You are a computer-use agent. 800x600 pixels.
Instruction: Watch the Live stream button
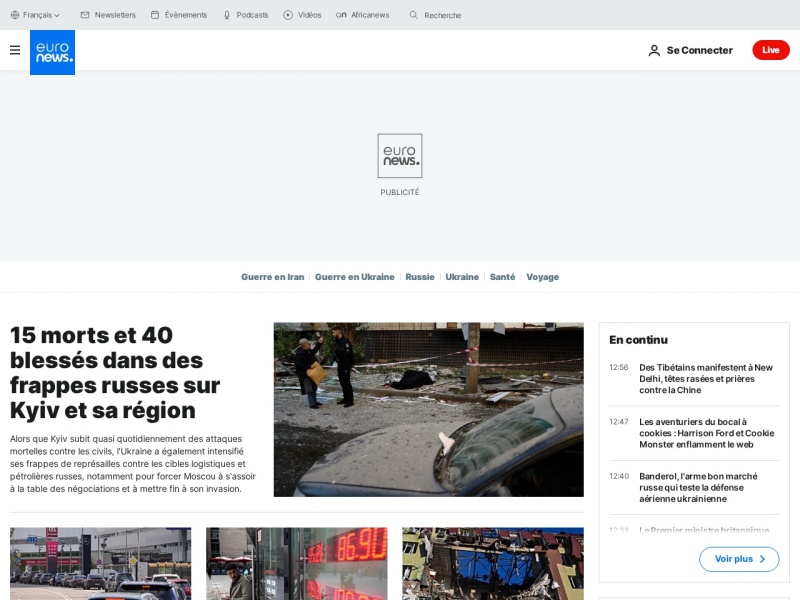pyautogui.click(x=771, y=50)
